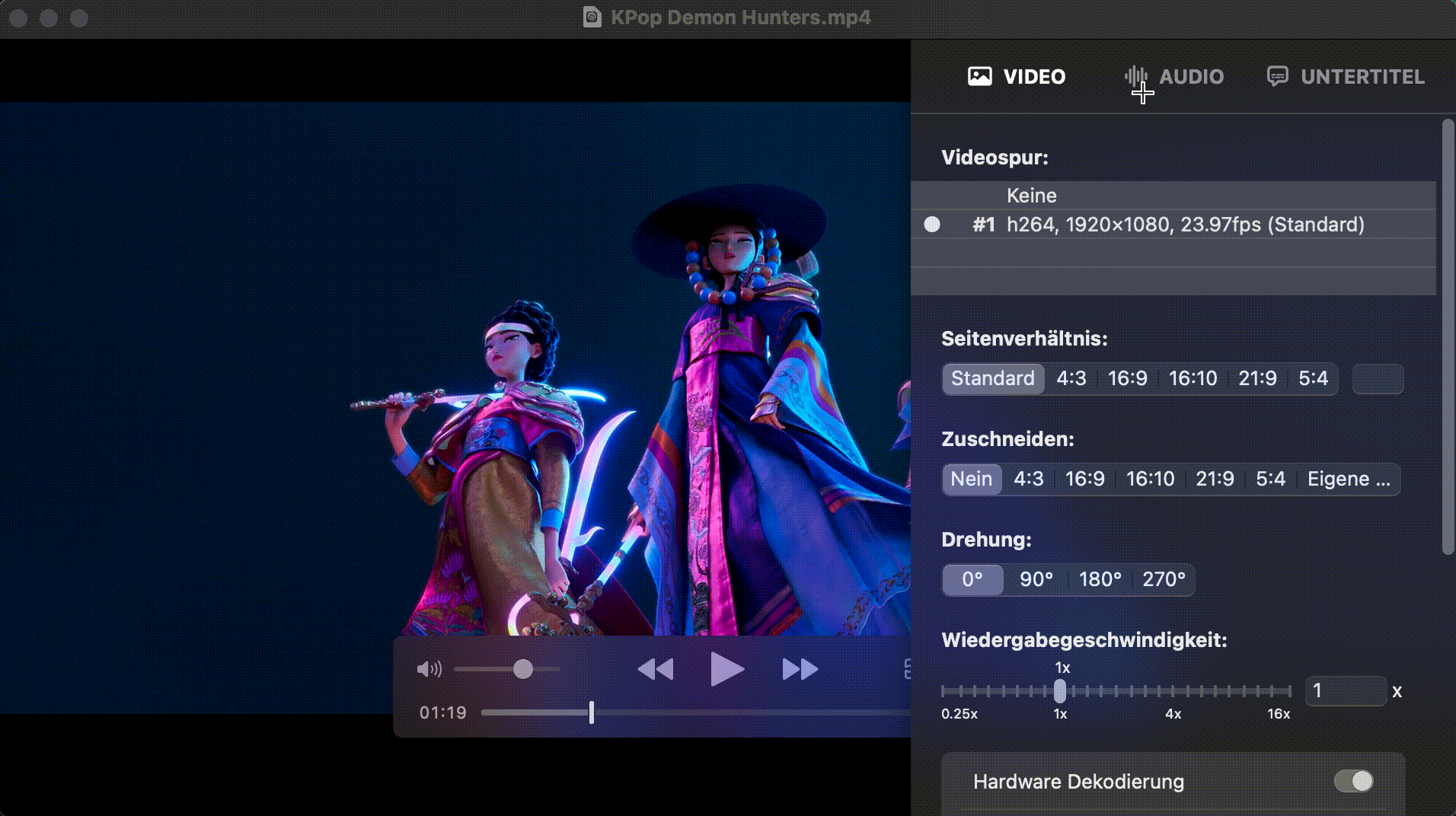Click the 4x mark on speed slider
1456x816 pixels.
click(x=1173, y=691)
